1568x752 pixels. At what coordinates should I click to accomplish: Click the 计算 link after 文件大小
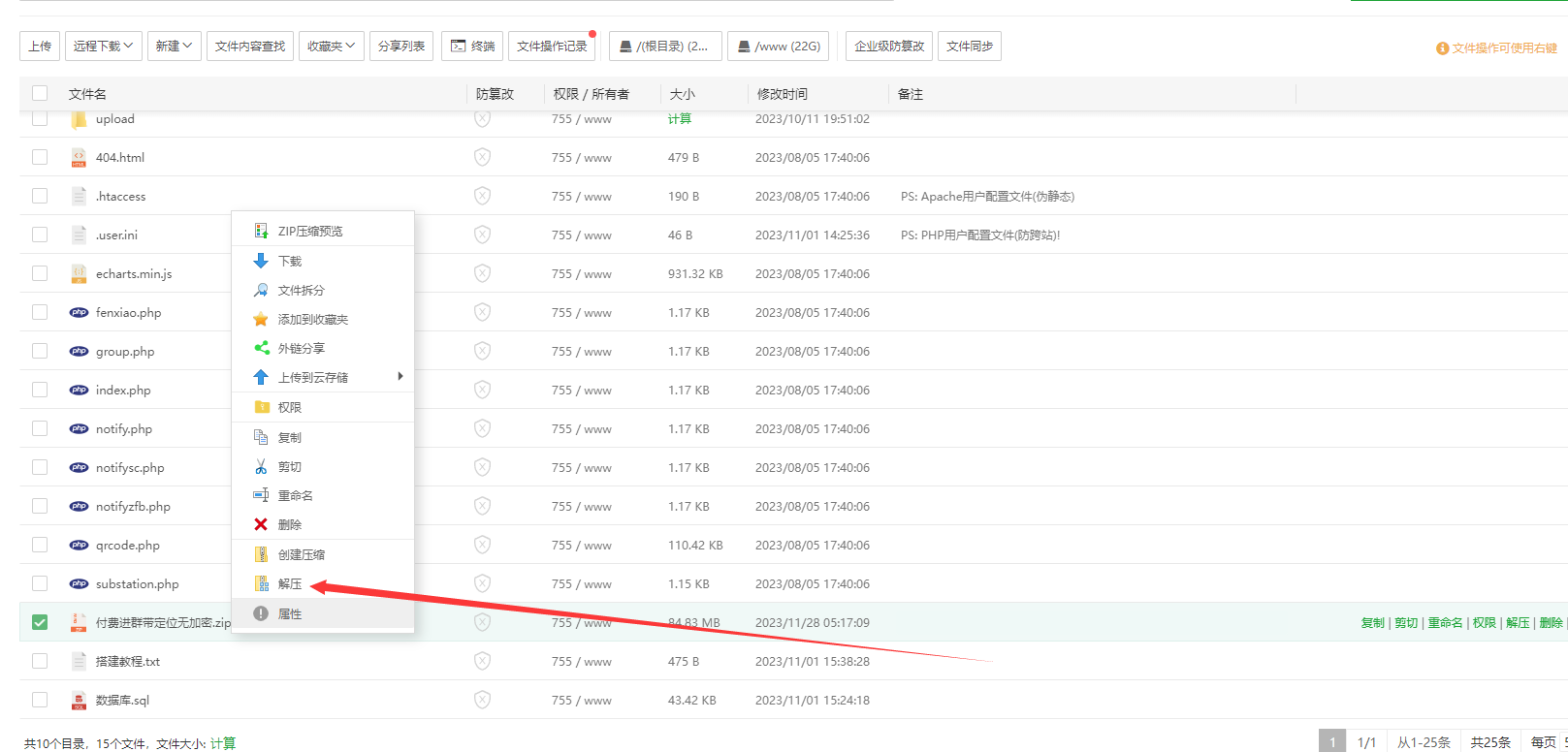click(223, 743)
